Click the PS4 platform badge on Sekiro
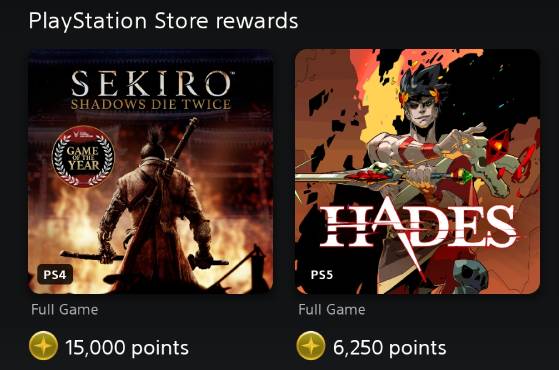The height and width of the screenshot is (370, 559). coord(55,275)
